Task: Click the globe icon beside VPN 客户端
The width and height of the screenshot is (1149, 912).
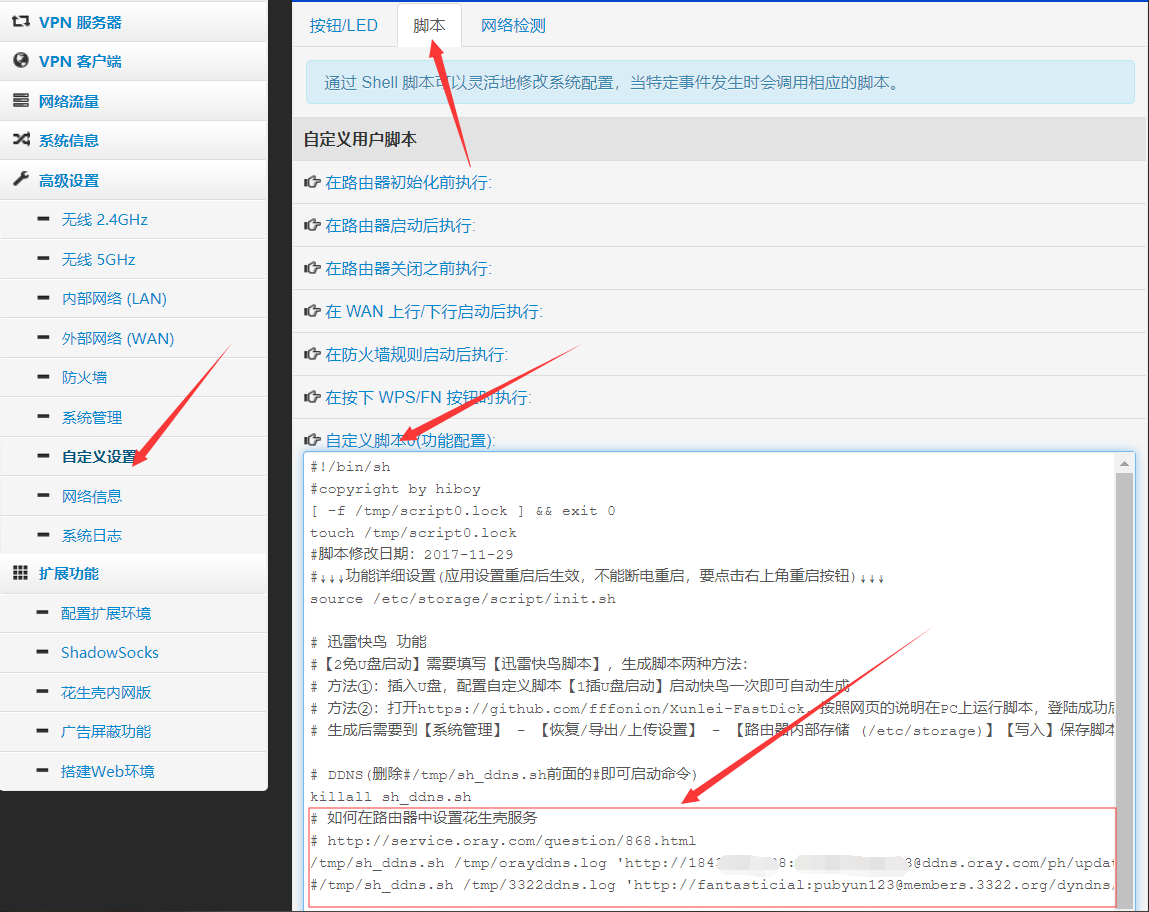Action: [21, 61]
